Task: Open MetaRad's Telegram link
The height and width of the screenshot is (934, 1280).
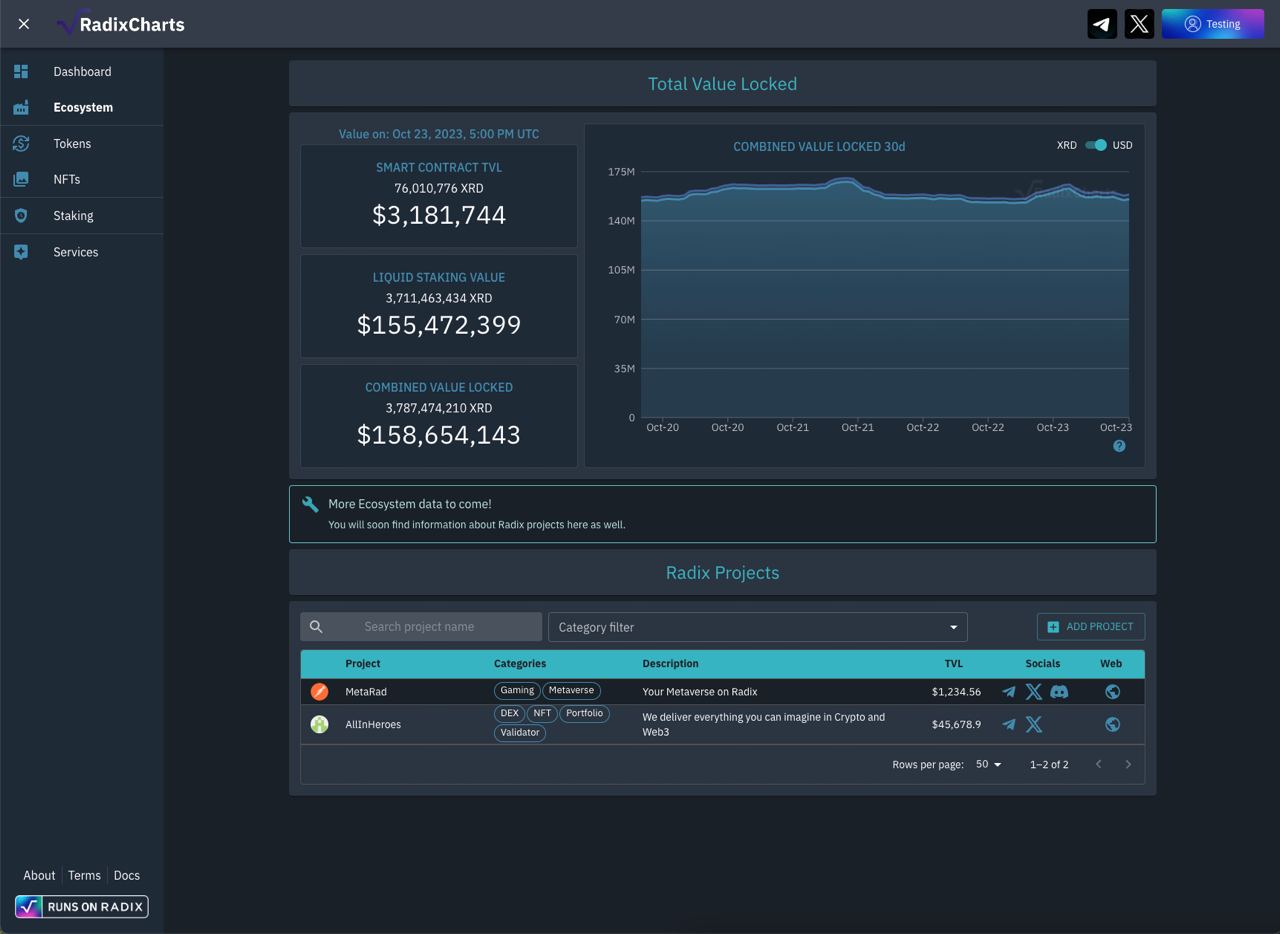Action: tap(1009, 691)
